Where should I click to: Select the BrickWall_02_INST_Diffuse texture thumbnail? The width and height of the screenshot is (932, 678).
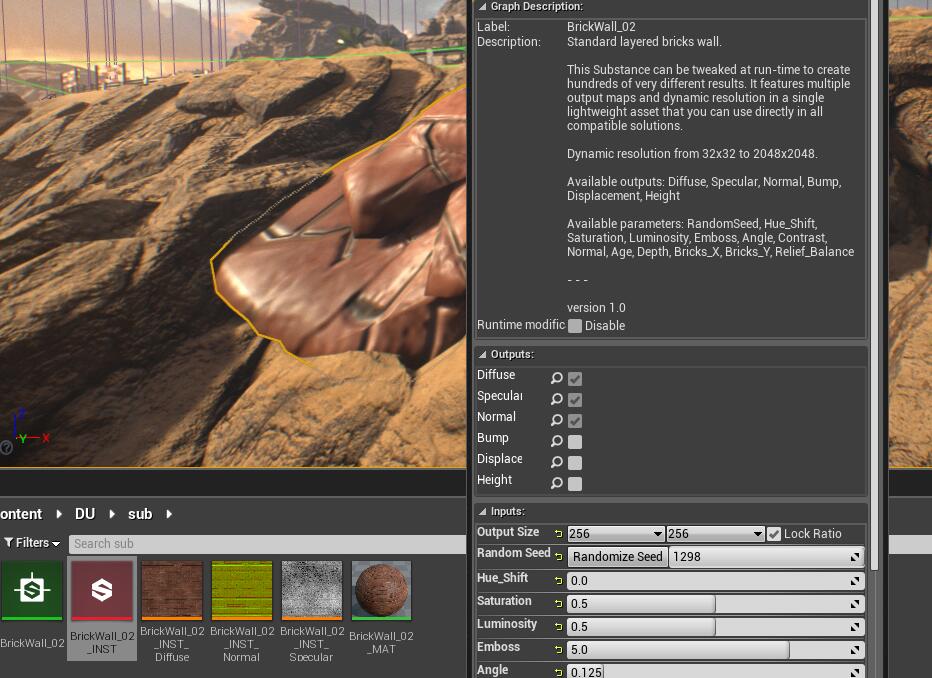[172, 590]
